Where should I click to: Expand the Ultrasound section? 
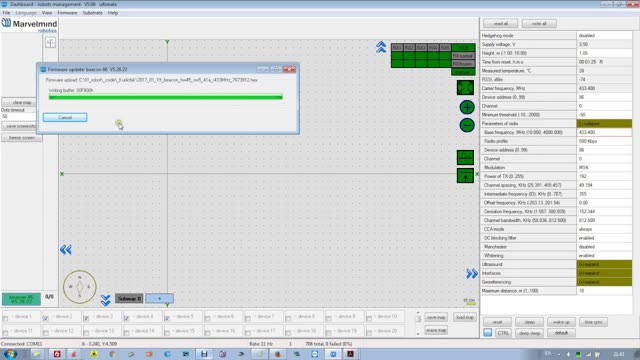(604, 264)
